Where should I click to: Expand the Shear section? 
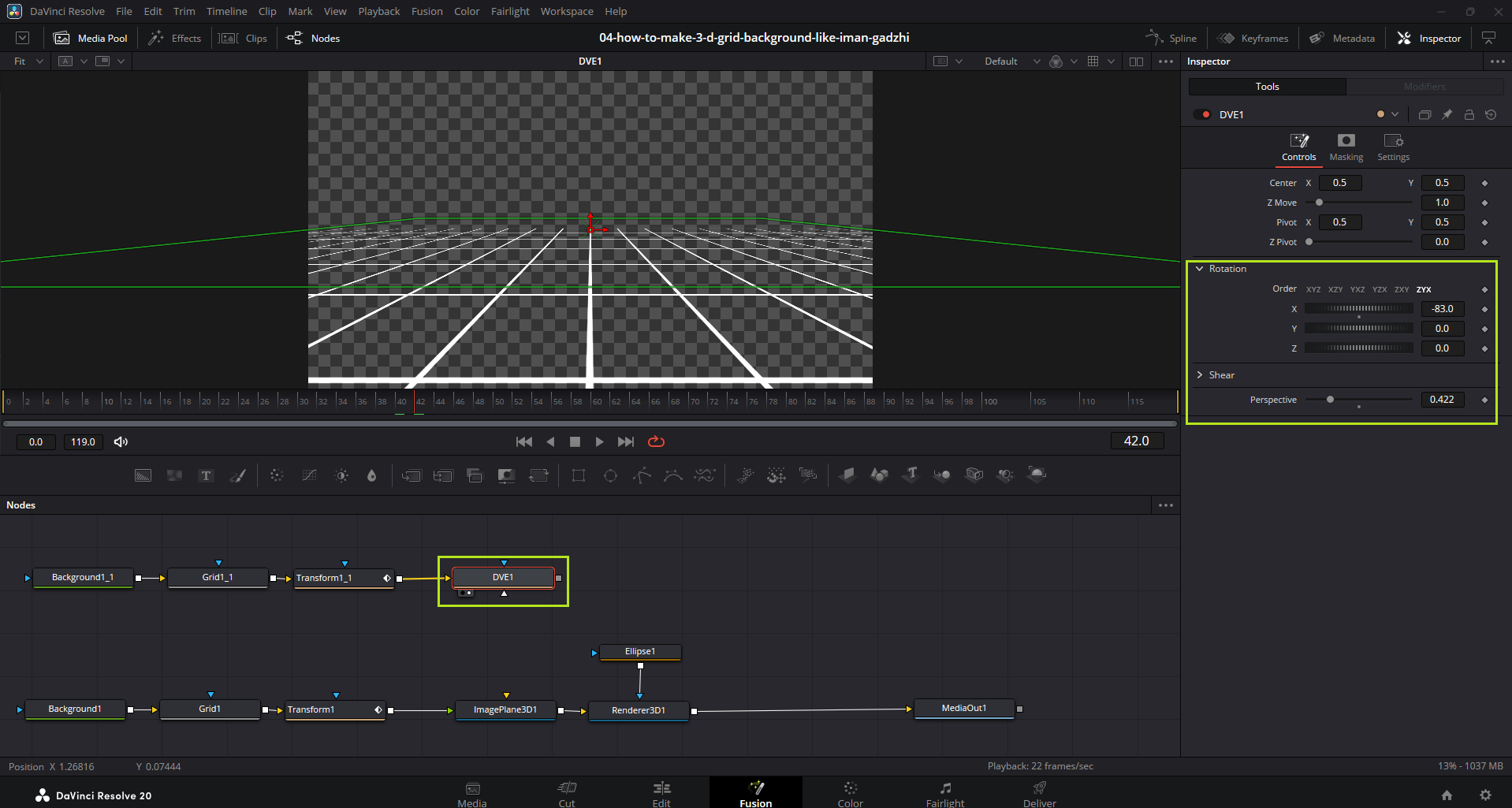pyautogui.click(x=1200, y=375)
